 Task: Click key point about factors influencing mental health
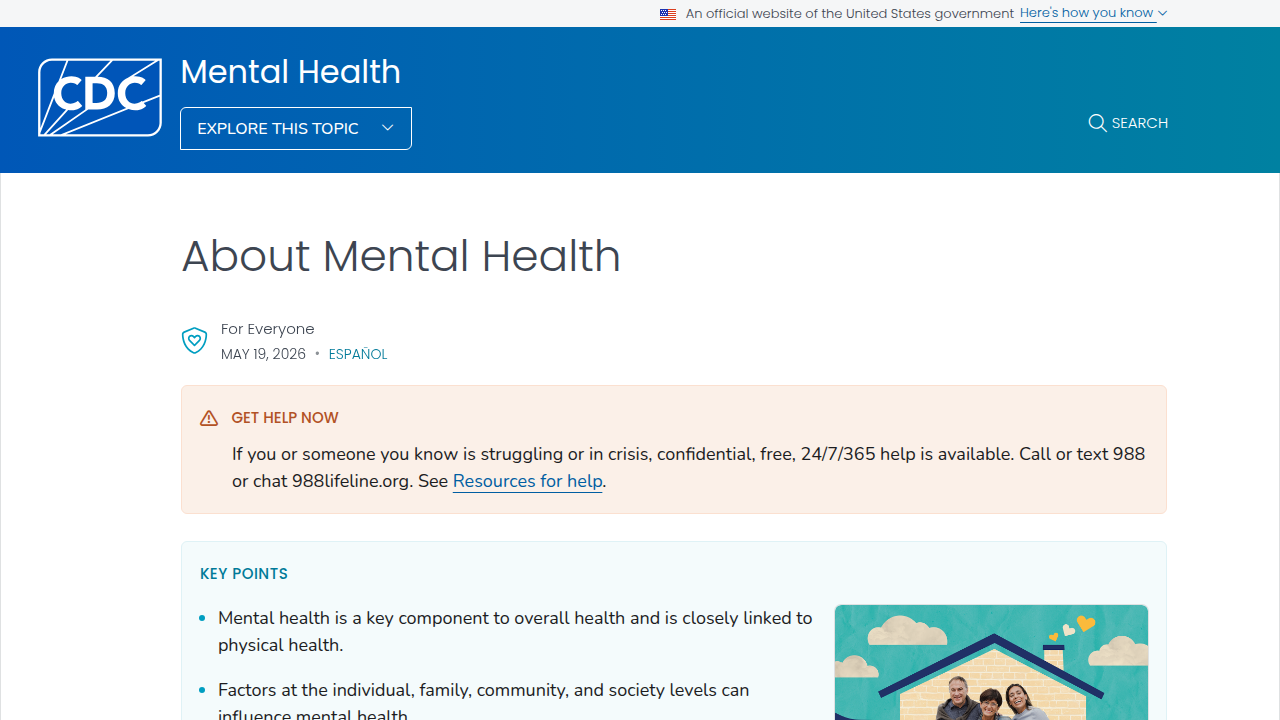point(483,702)
